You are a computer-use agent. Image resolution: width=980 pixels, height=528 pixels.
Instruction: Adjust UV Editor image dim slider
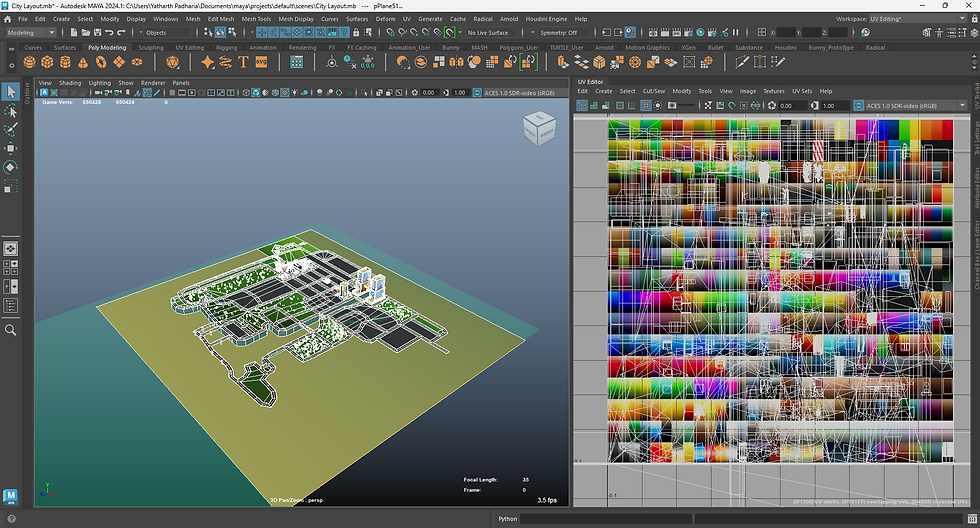tap(686, 106)
